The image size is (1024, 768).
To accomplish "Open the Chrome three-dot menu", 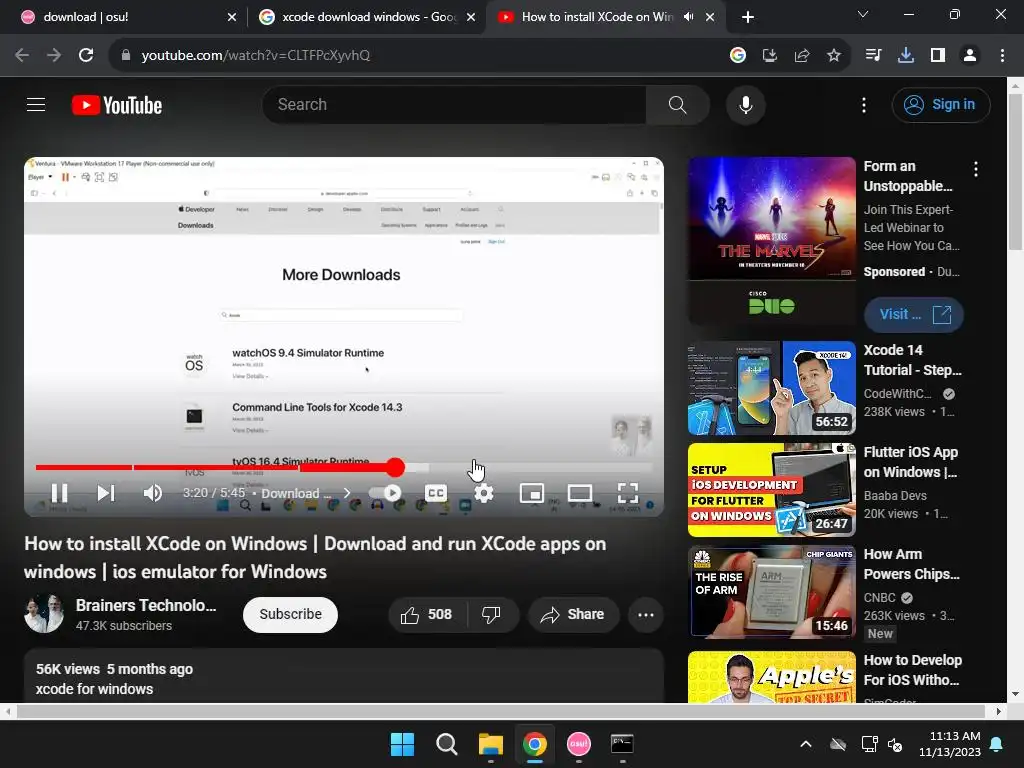I will [x=1002, y=56].
